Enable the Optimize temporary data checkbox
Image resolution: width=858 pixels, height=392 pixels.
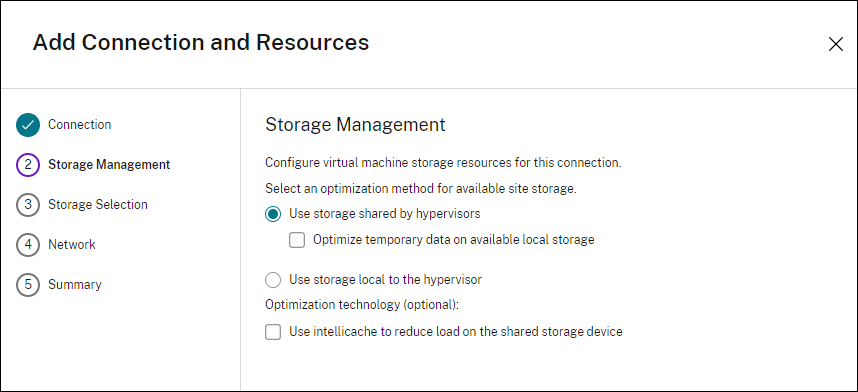(297, 240)
